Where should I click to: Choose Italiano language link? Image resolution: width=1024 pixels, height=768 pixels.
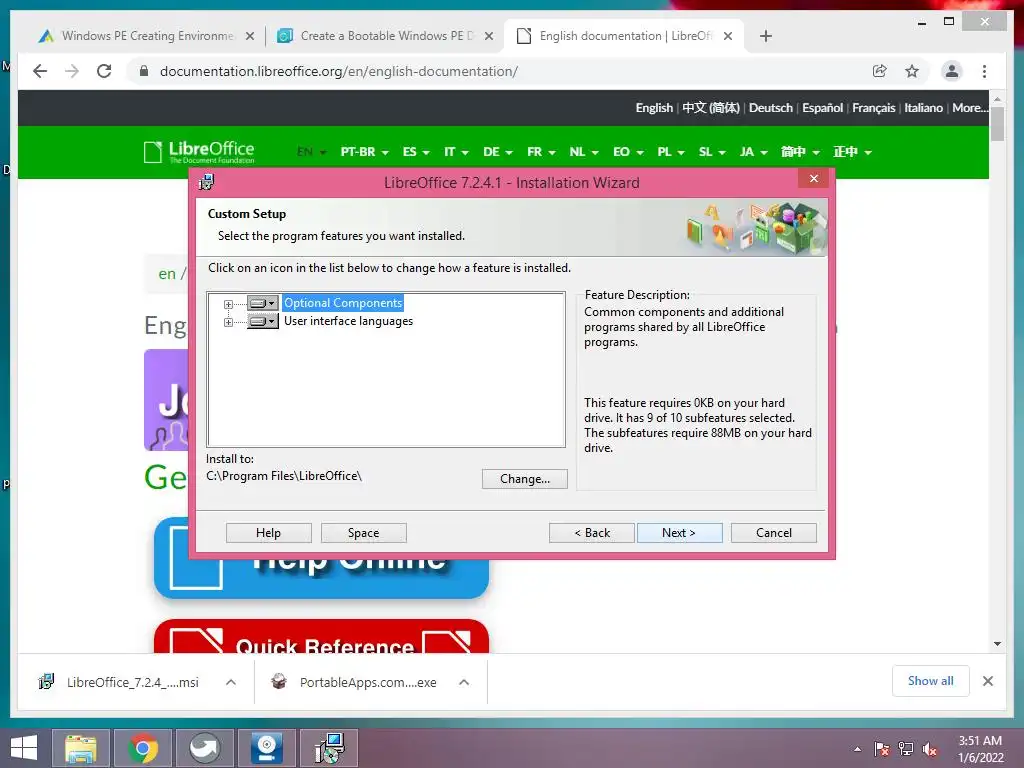tap(923, 108)
